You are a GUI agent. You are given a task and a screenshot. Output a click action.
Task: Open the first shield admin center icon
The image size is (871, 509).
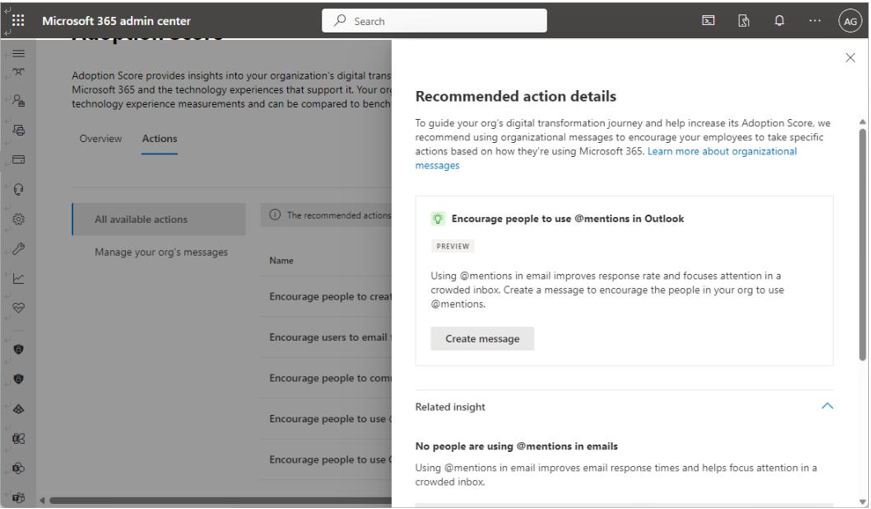pos(18,349)
